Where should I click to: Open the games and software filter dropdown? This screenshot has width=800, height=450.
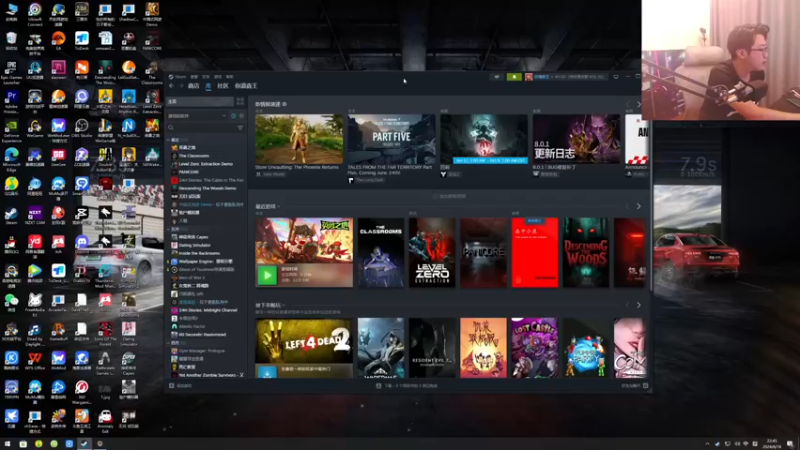(197, 116)
